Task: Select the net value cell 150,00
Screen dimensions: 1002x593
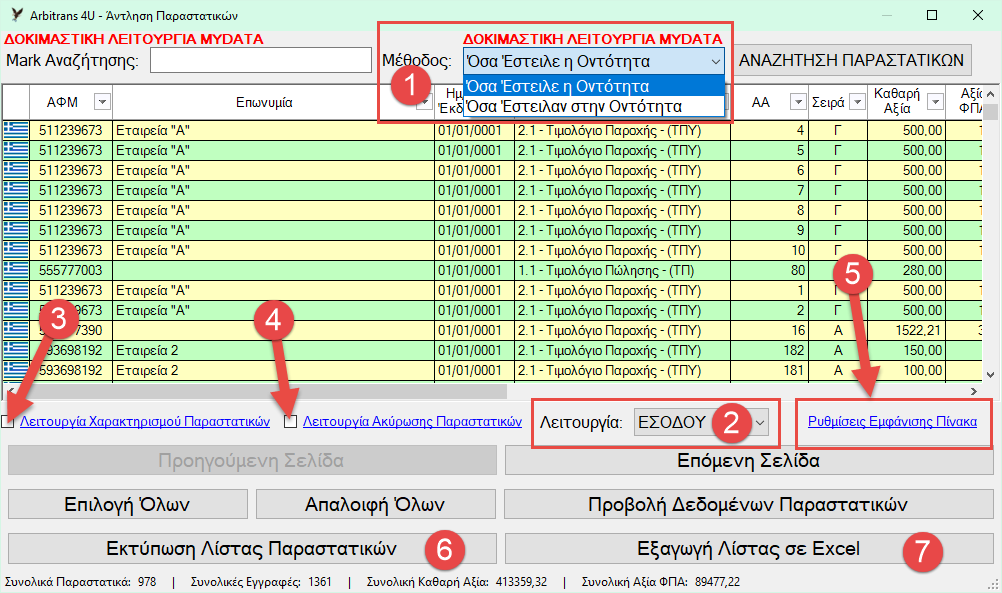Action: click(906, 350)
